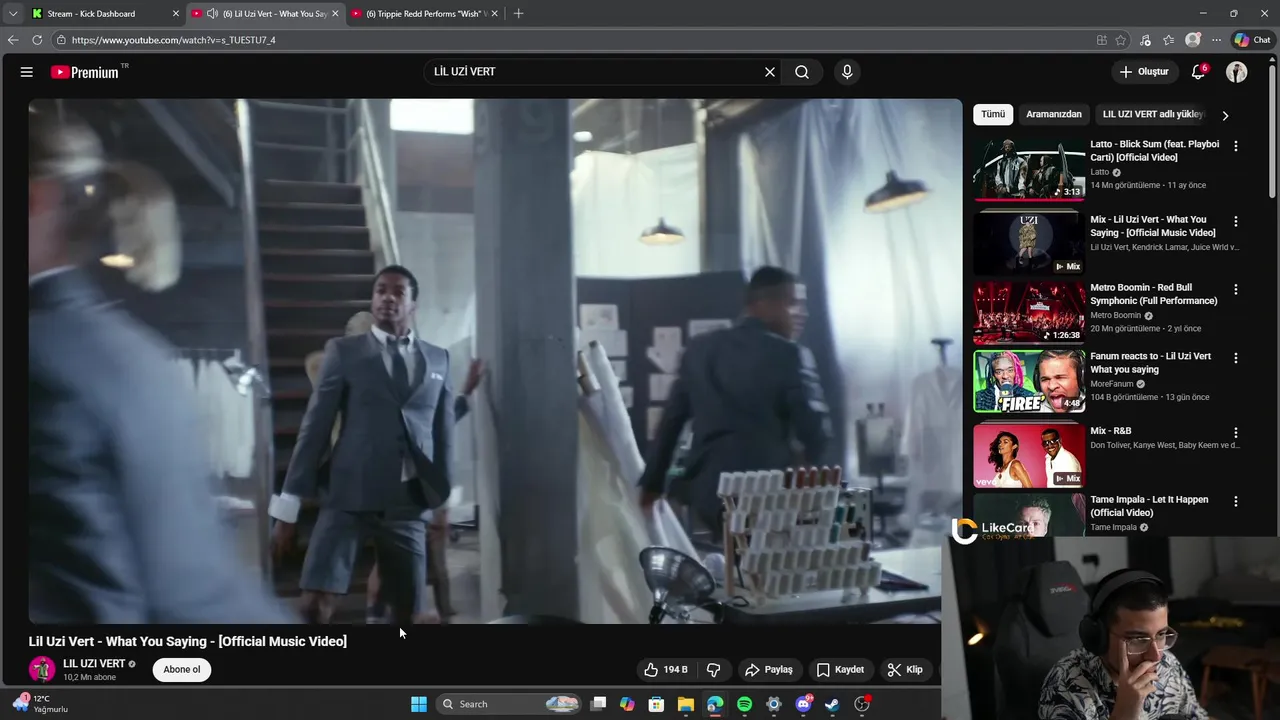
Task: Like the video with thumbs up
Action: (666, 670)
